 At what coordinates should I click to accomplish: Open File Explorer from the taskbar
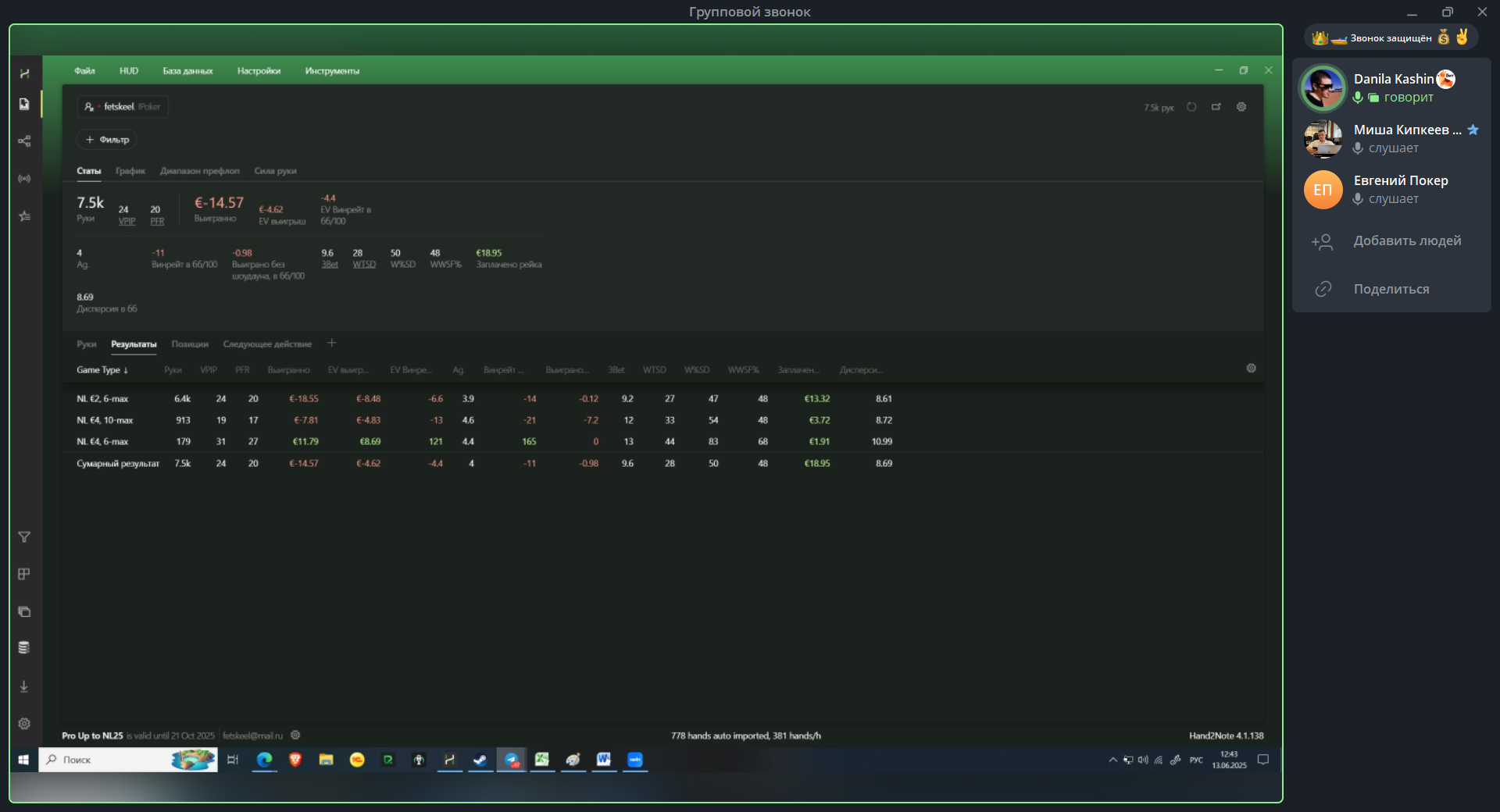(327, 760)
